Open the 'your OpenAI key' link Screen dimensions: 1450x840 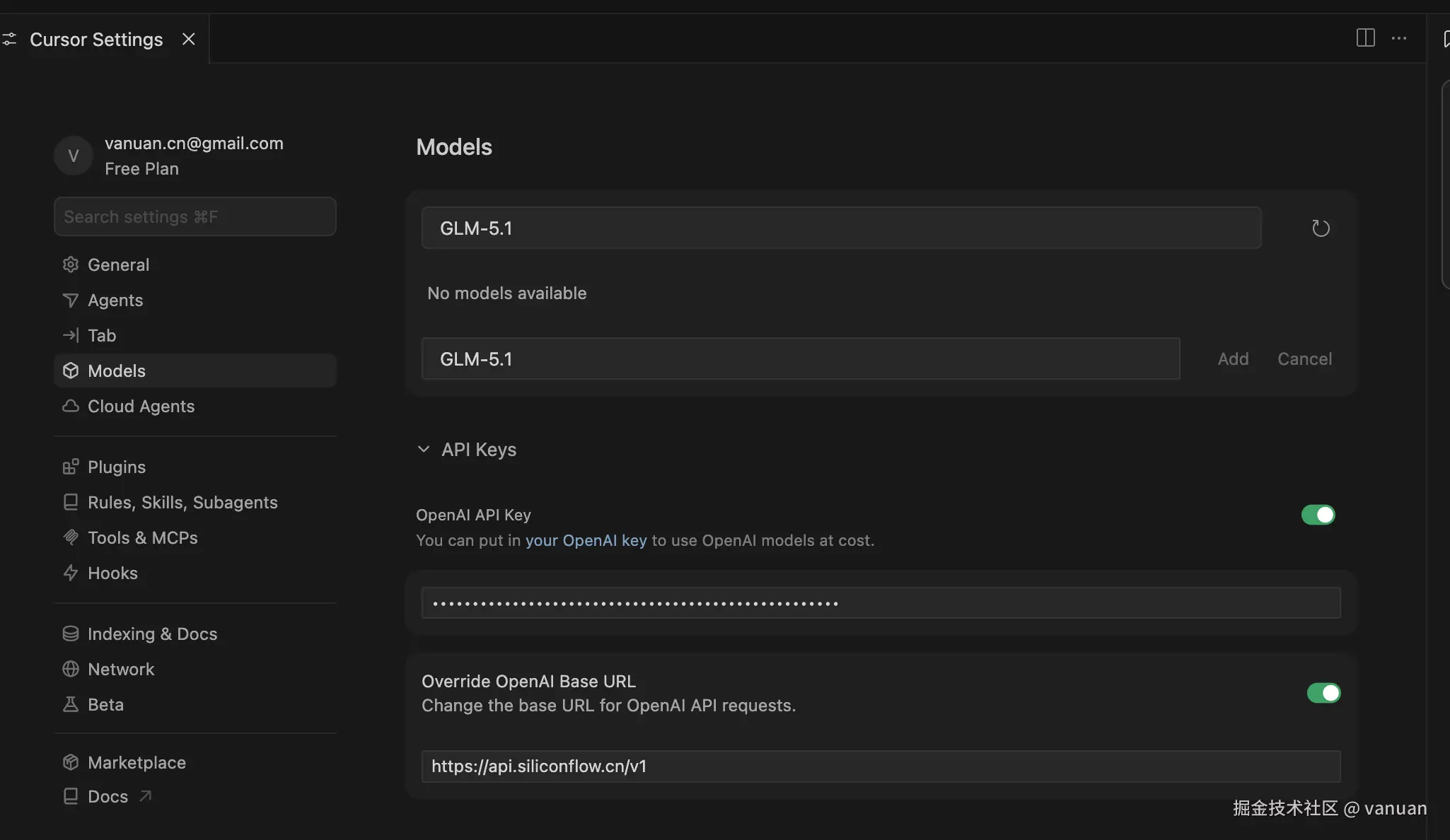point(586,540)
